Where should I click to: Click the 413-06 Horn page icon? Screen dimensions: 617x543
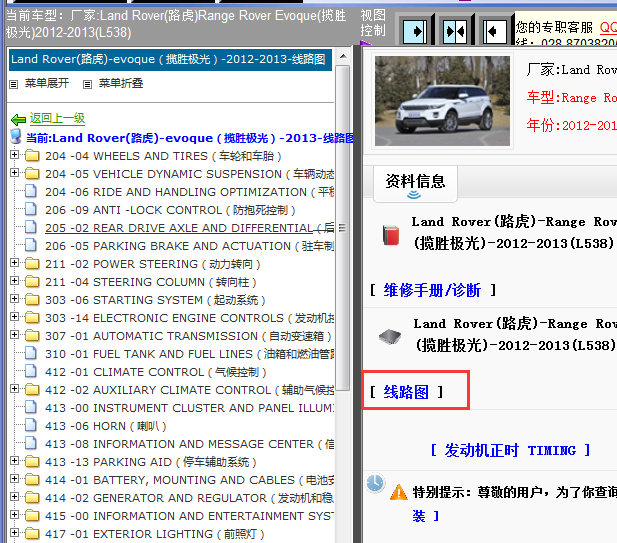pyautogui.click(x=31, y=425)
